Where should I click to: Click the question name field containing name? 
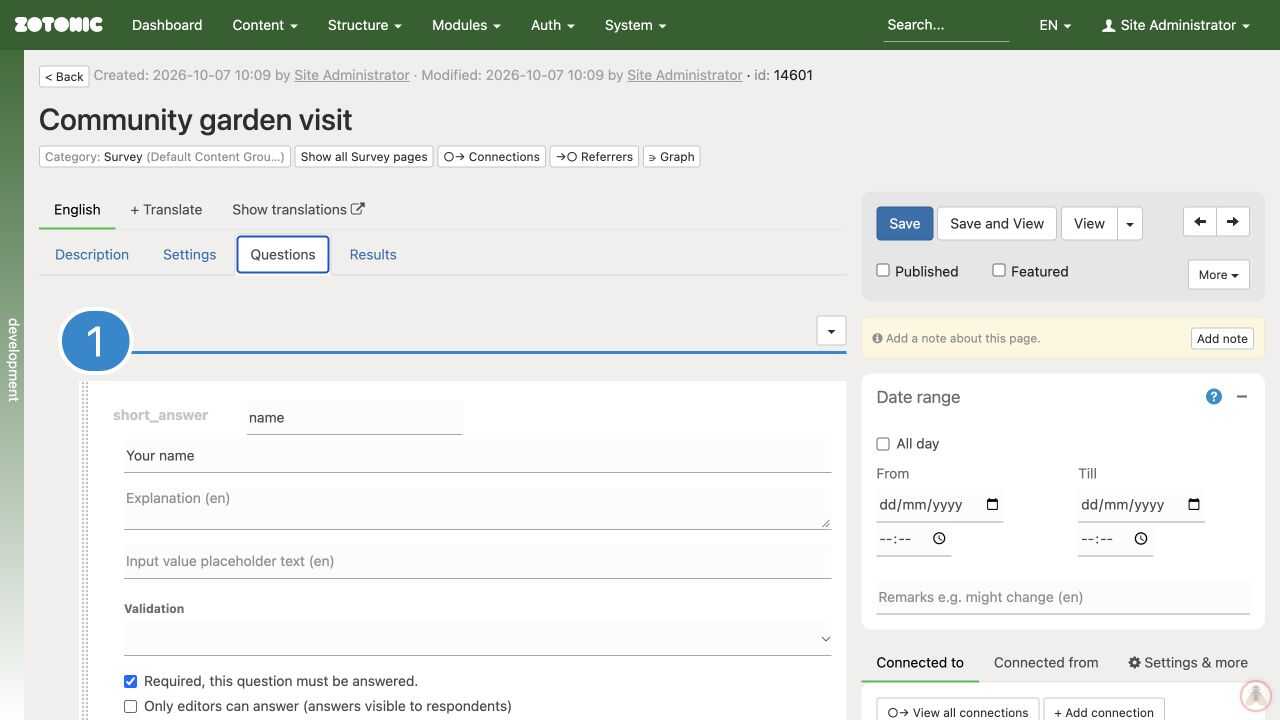point(355,417)
